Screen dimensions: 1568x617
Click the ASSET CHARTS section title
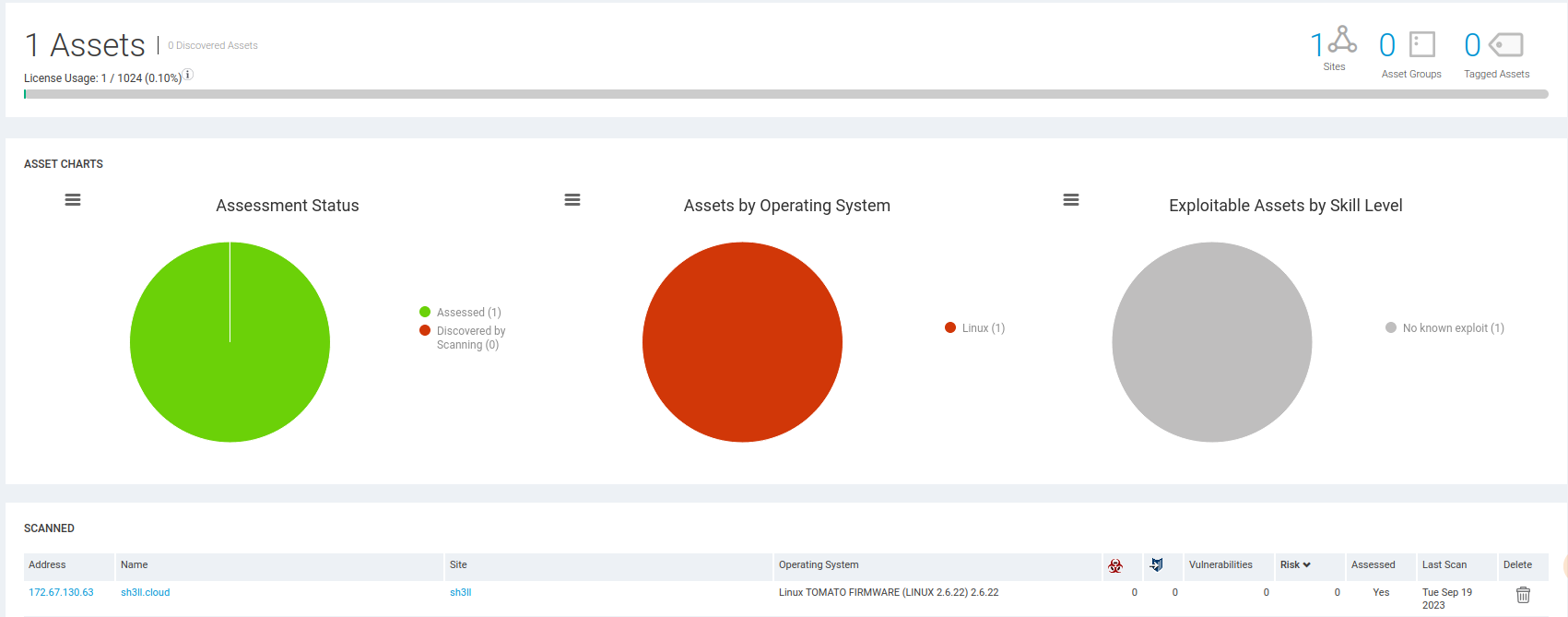click(64, 164)
